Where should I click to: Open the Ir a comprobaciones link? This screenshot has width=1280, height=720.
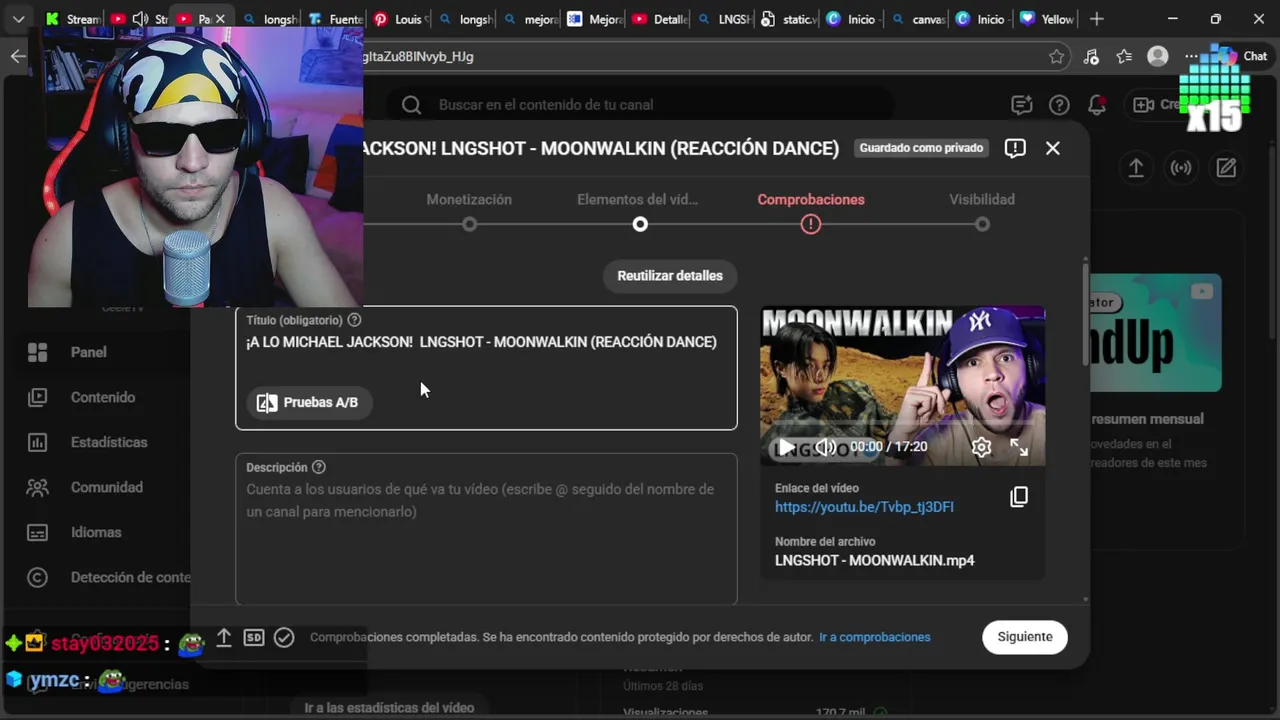point(875,637)
